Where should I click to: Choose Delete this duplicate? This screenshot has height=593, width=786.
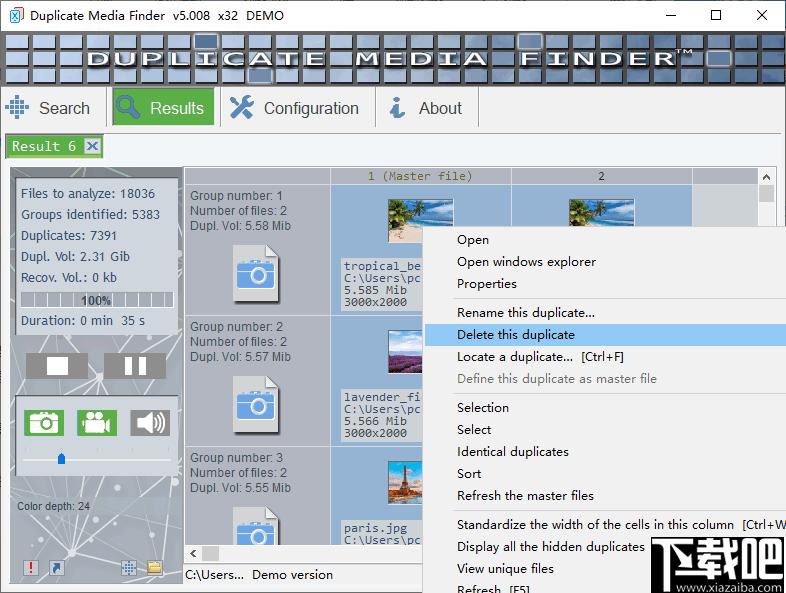pyautogui.click(x=605, y=335)
